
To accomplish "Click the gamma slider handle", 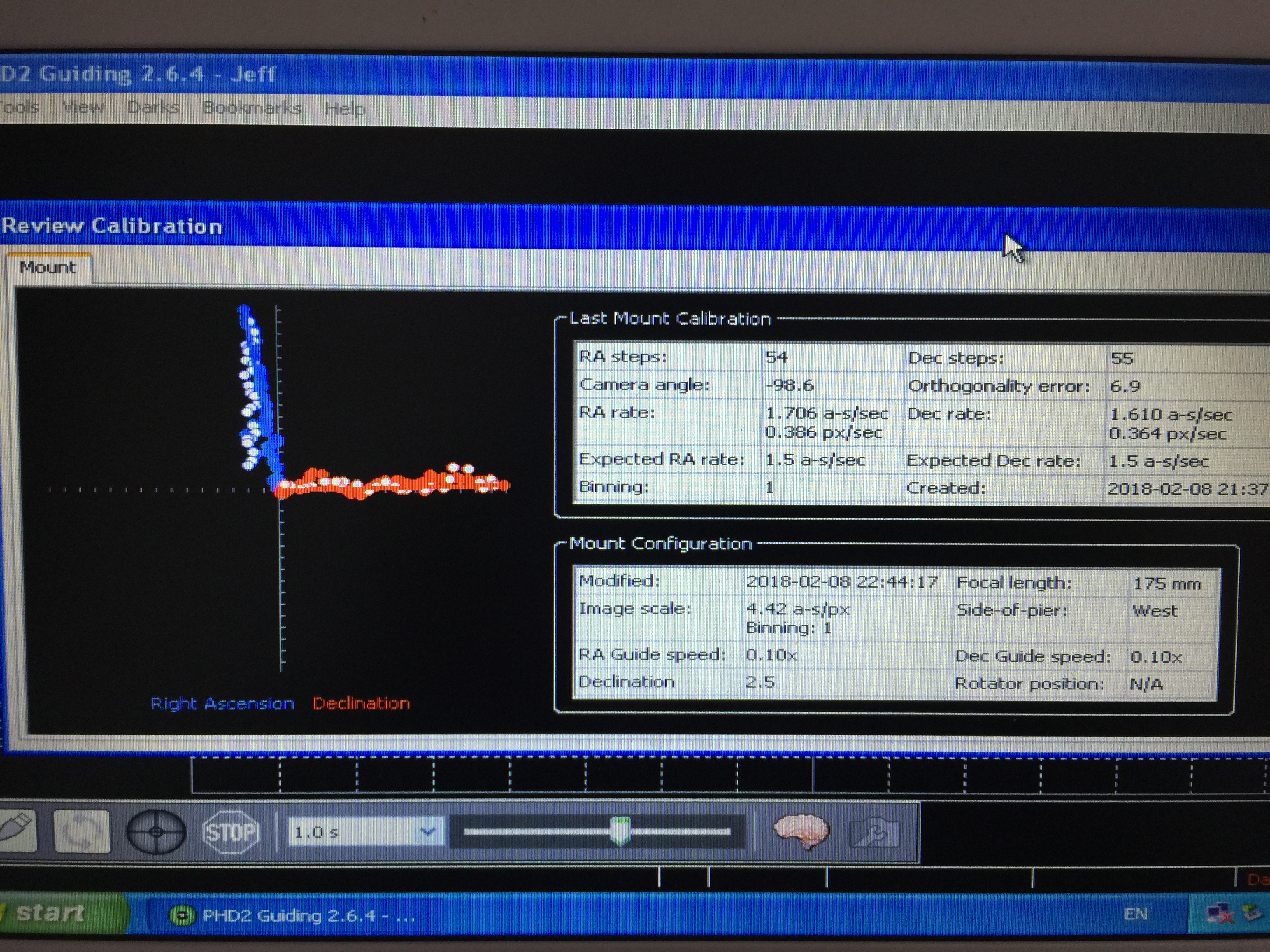I will [x=620, y=831].
